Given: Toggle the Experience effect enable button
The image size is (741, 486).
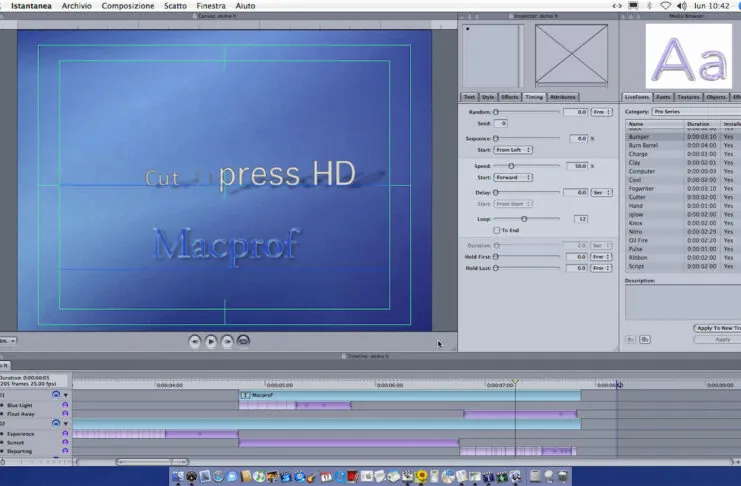Looking at the screenshot, I should (66, 434).
